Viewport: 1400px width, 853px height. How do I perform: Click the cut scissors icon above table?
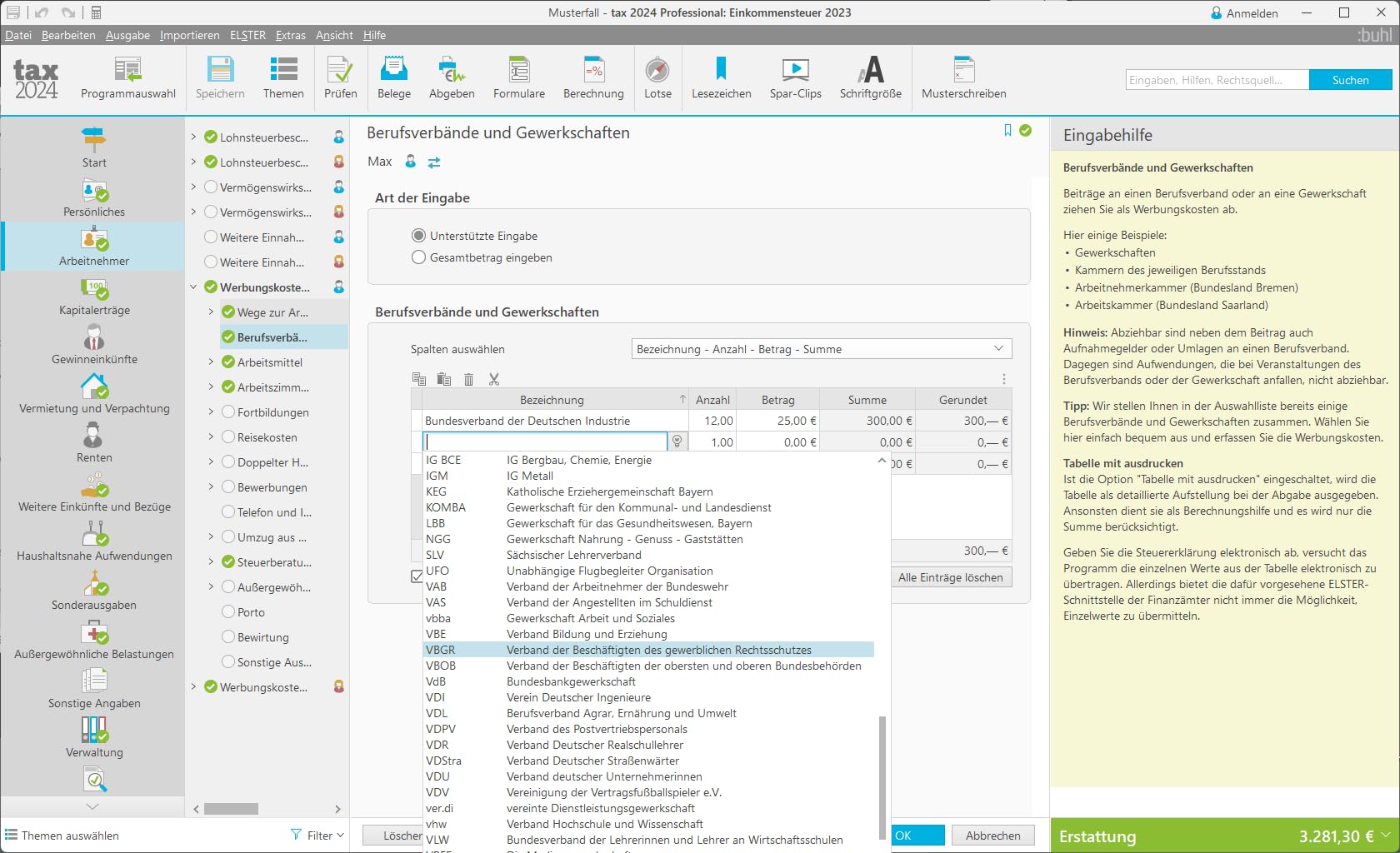pos(494,380)
